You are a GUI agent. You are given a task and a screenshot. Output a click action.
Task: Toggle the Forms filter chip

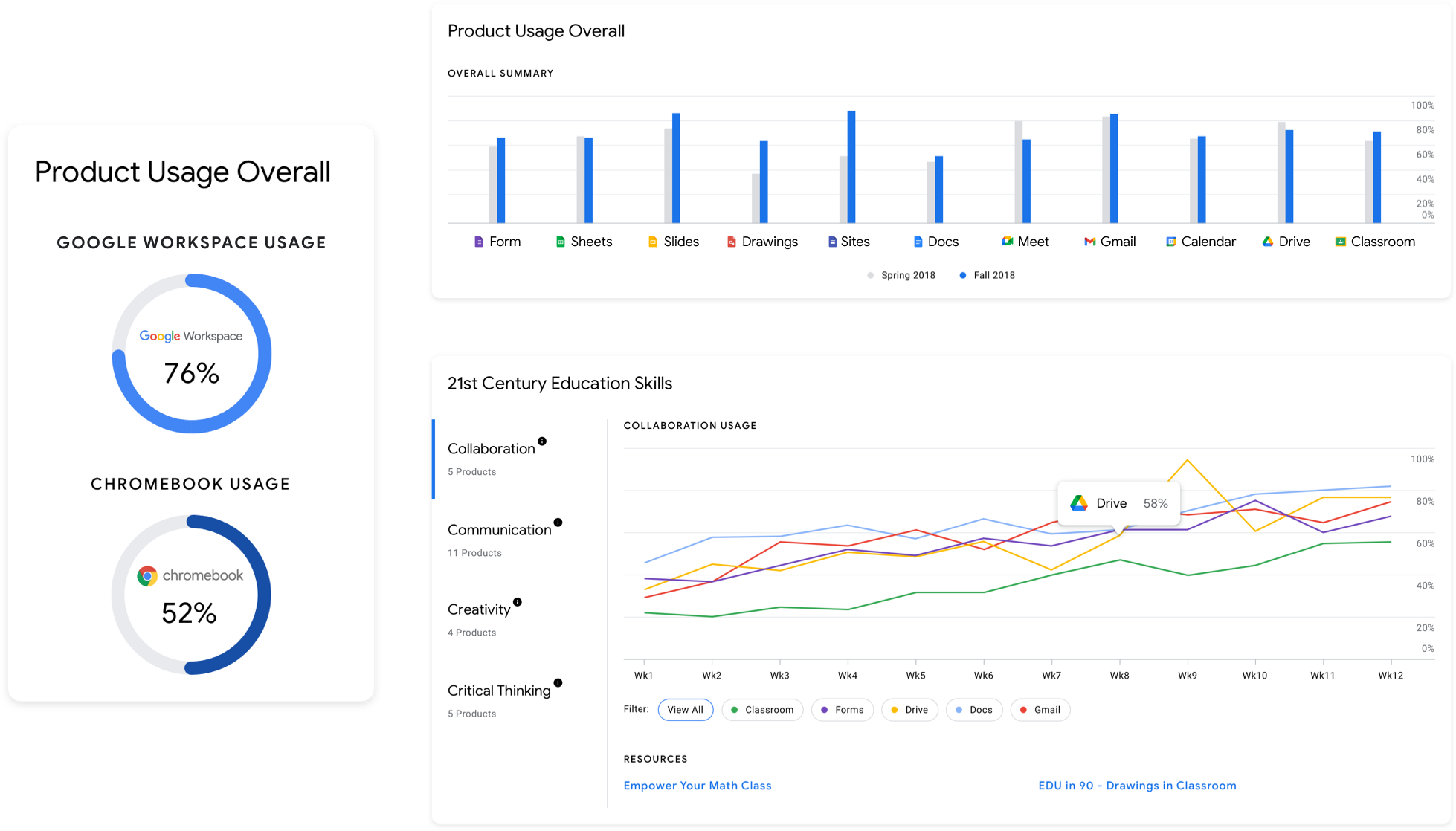[842, 710]
